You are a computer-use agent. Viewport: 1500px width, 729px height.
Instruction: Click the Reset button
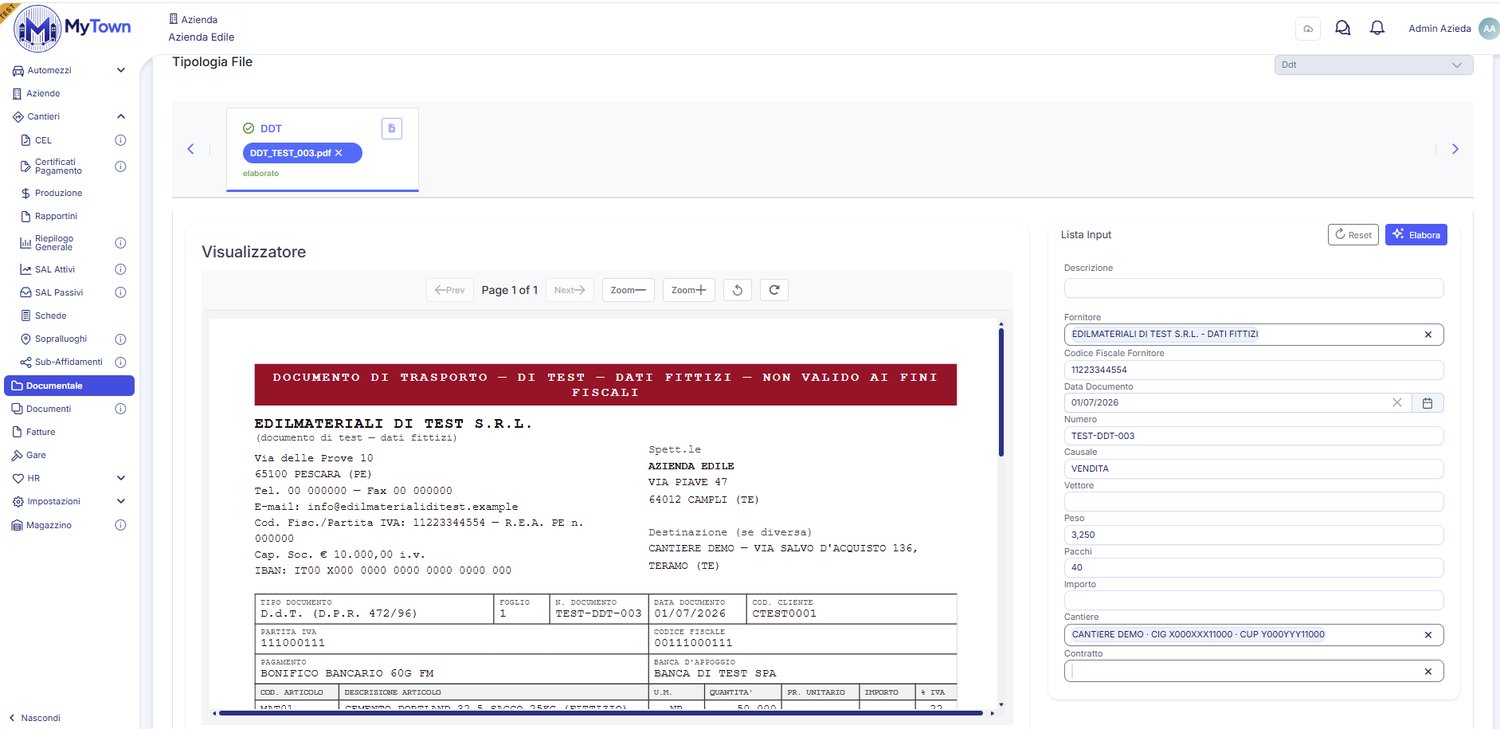1352,235
